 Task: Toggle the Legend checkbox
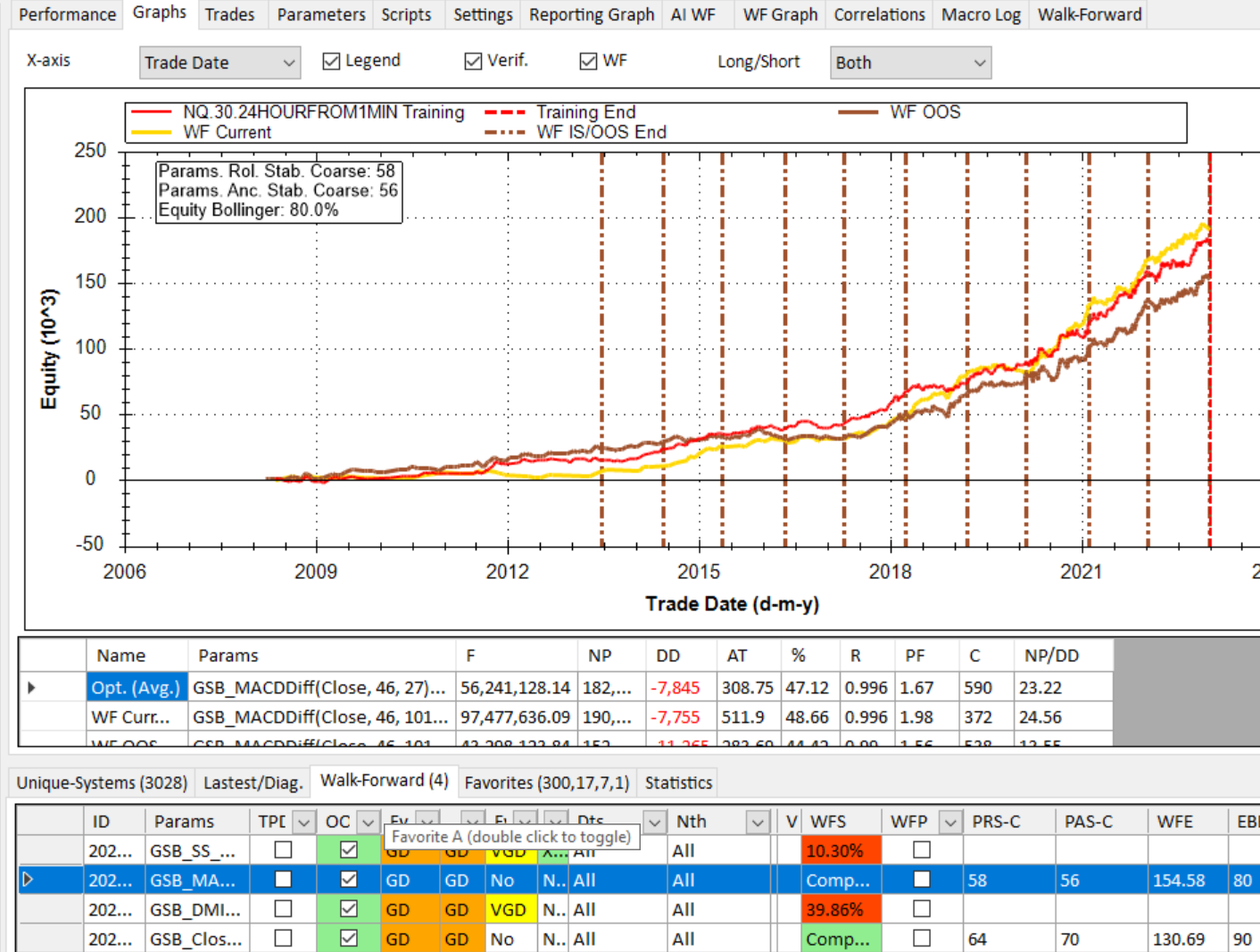pos(332,61)
